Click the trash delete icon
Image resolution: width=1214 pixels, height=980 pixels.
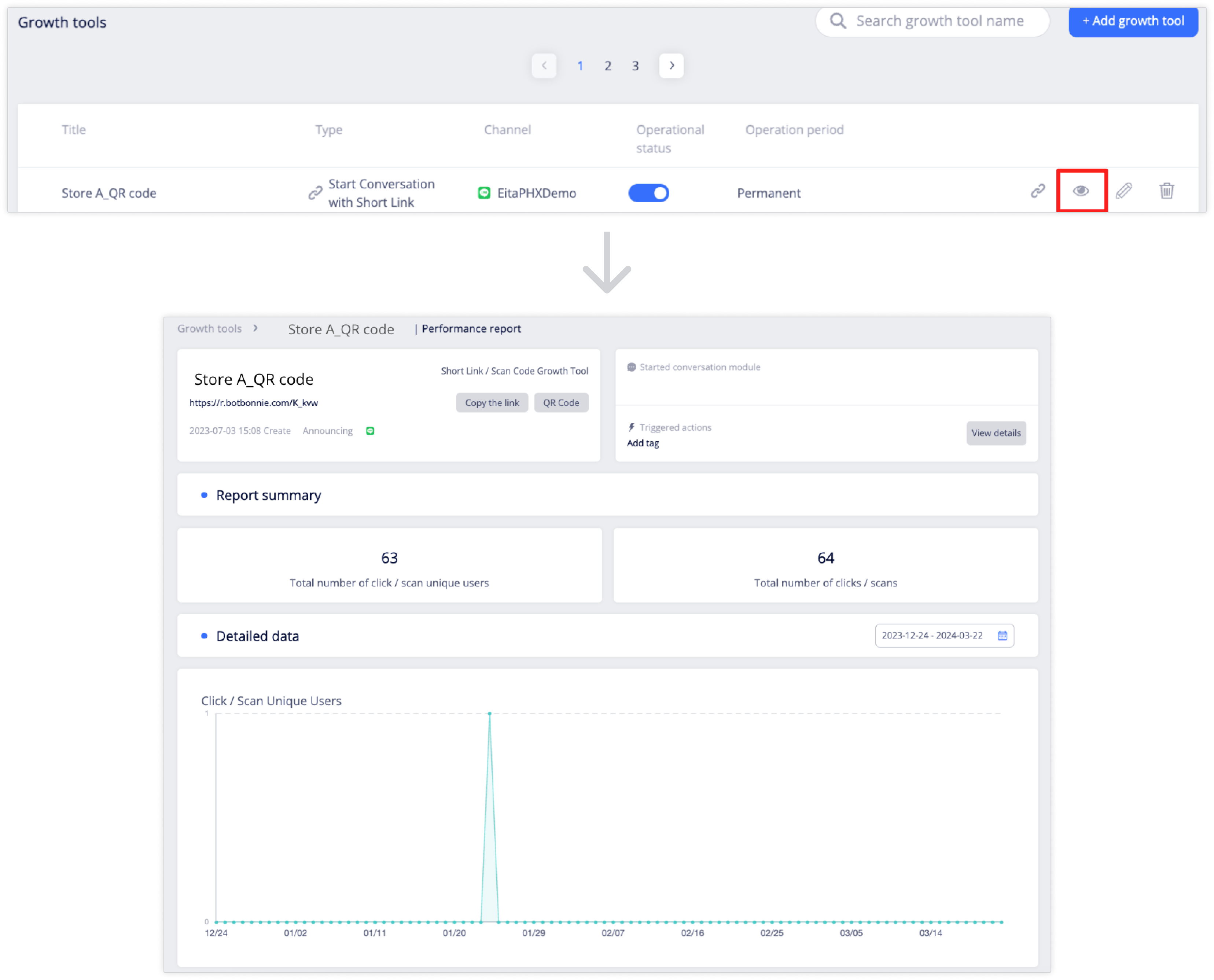point(1167,191)
